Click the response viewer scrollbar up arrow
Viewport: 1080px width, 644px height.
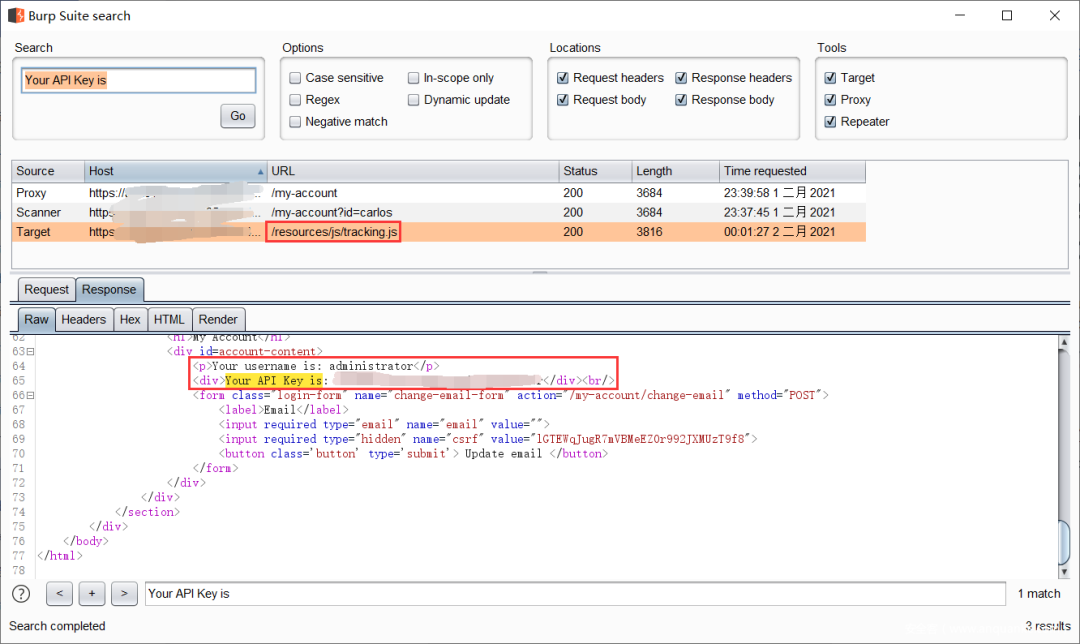[x=1064, y=342]
